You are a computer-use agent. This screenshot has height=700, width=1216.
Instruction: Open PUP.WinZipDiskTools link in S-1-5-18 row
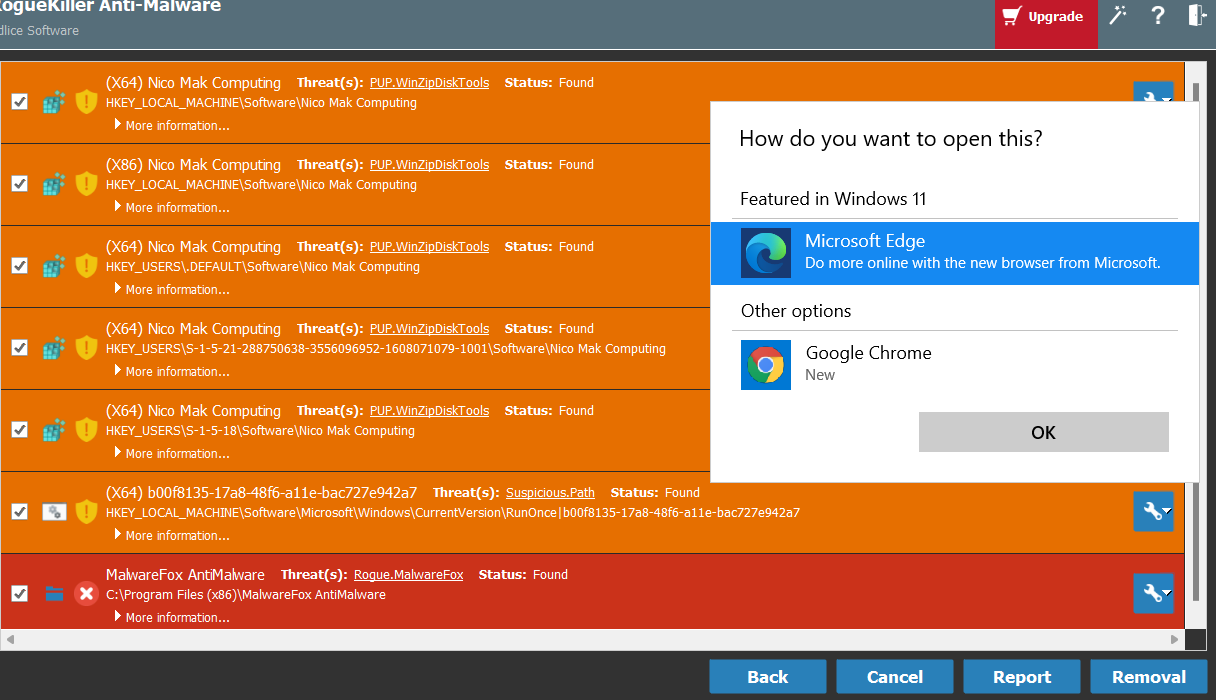(430, 411)
